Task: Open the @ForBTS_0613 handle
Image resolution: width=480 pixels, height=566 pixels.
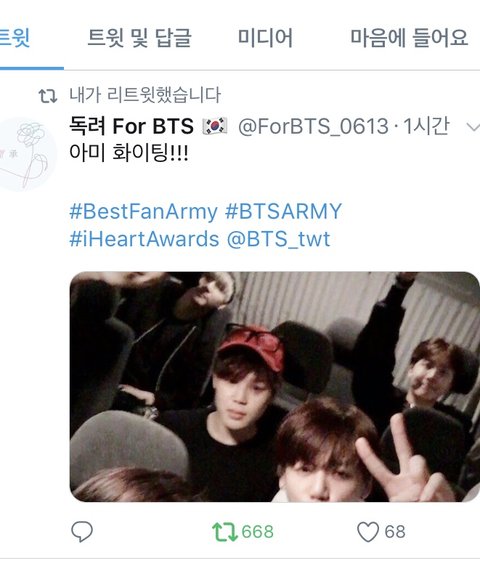Action: pyautogui.click(x=313, y=127)
